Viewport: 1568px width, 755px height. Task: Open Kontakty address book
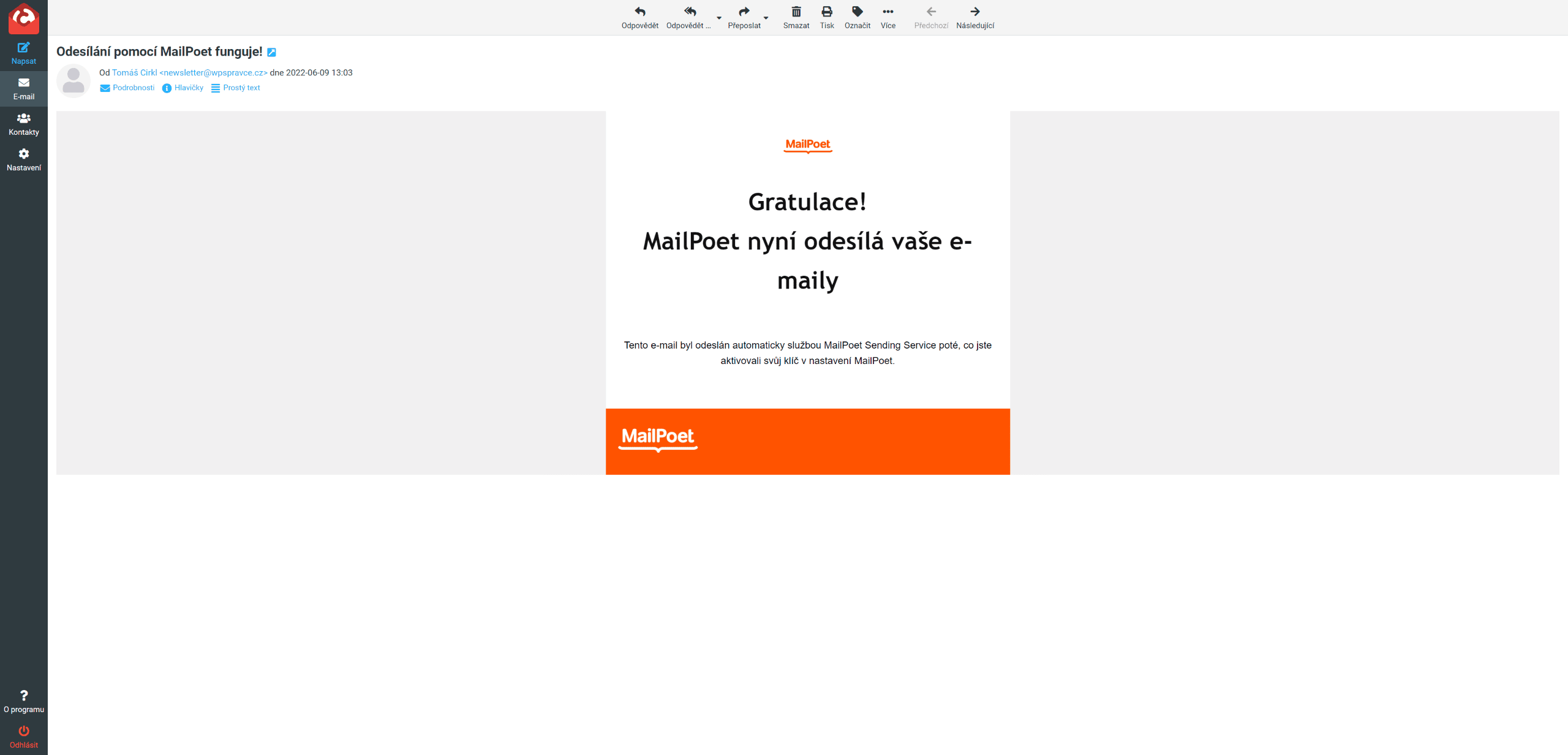24,124
